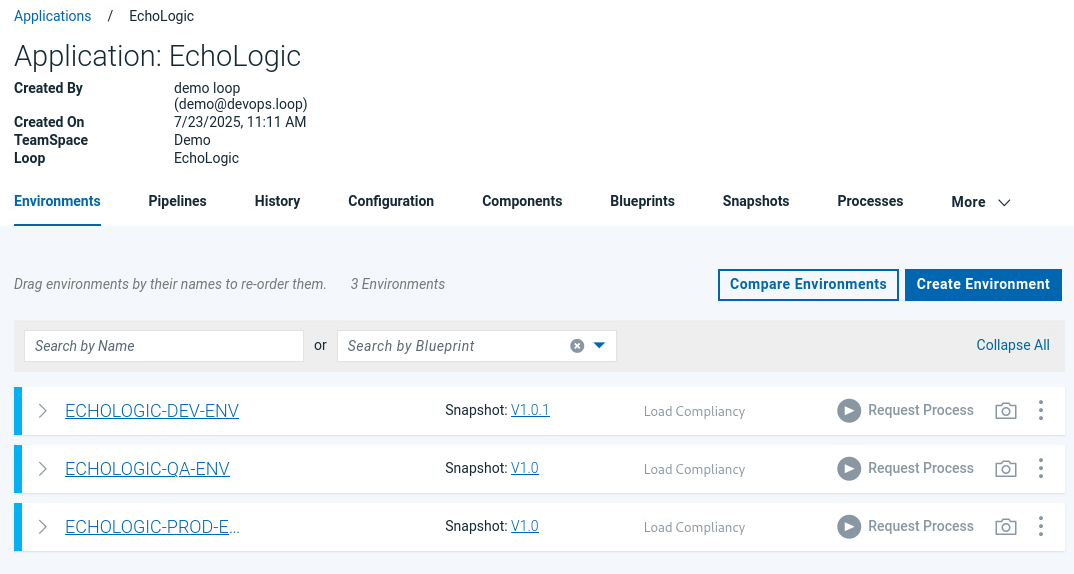
Task: Take snapshot of ECHOLOGIC-PROD environment via camera icon
Action: 1006,527
